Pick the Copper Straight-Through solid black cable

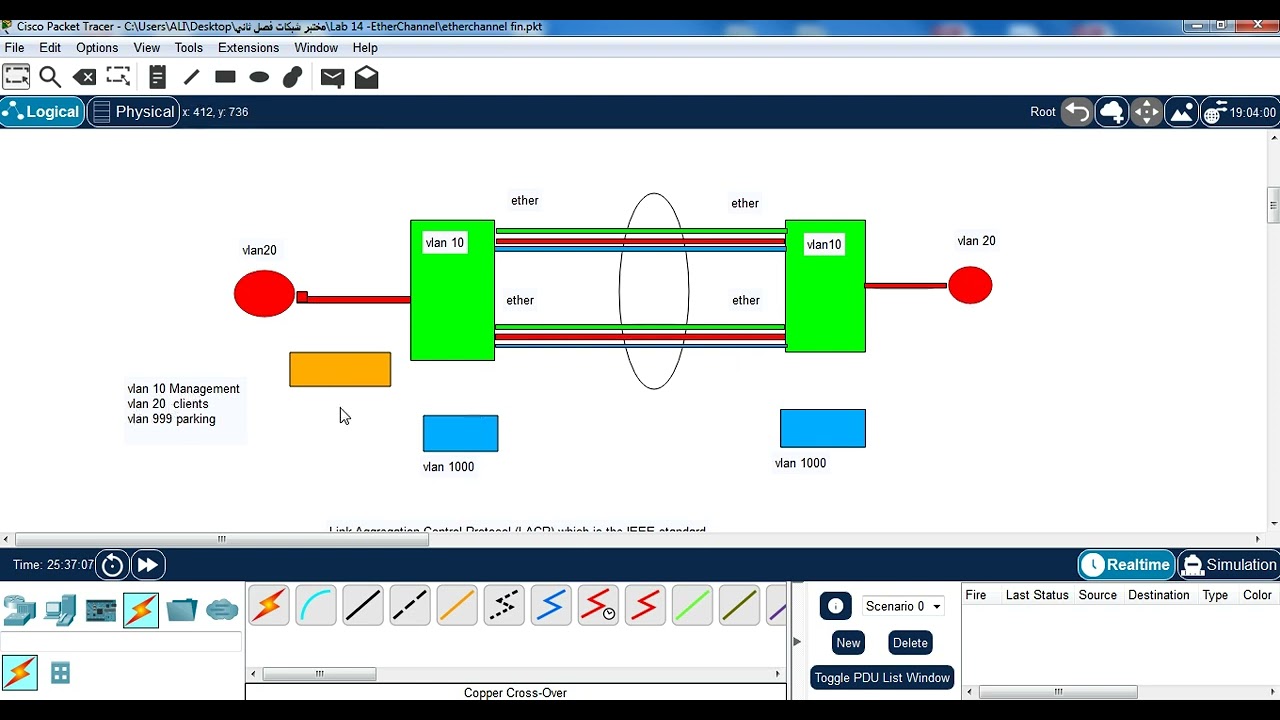point(363,606)
